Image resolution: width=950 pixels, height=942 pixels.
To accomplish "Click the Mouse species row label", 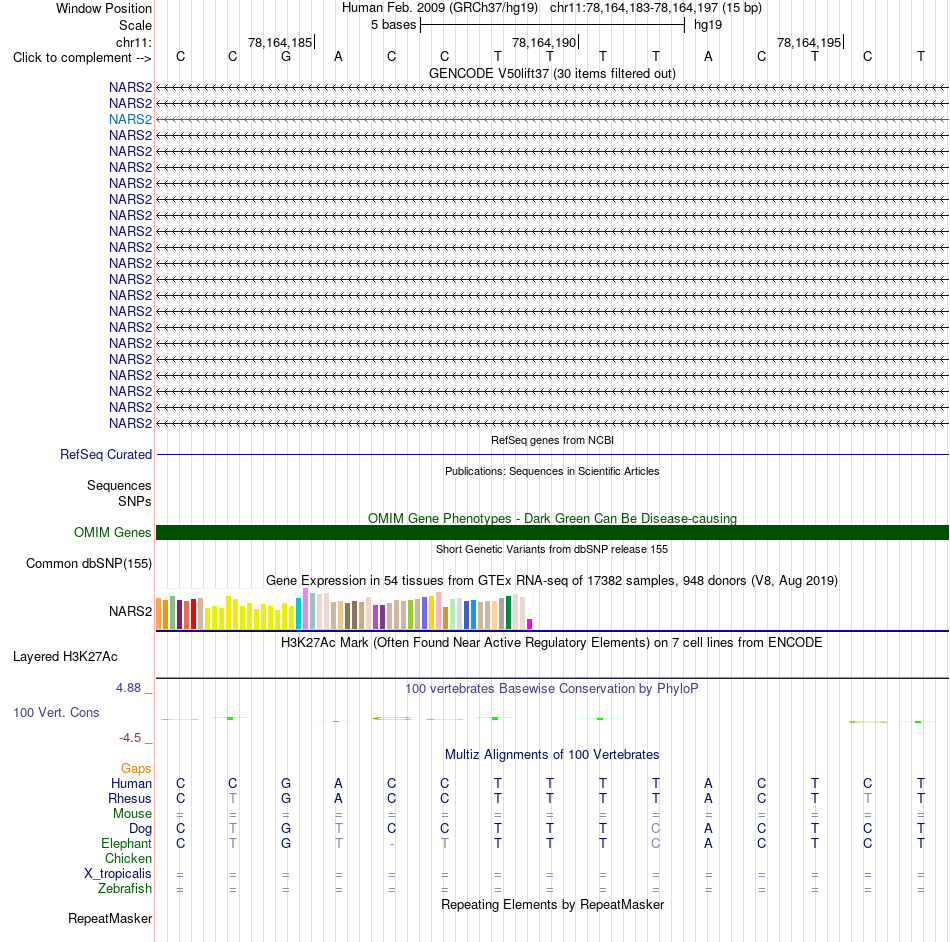I will pyautogui.click(x=132, y=814).
